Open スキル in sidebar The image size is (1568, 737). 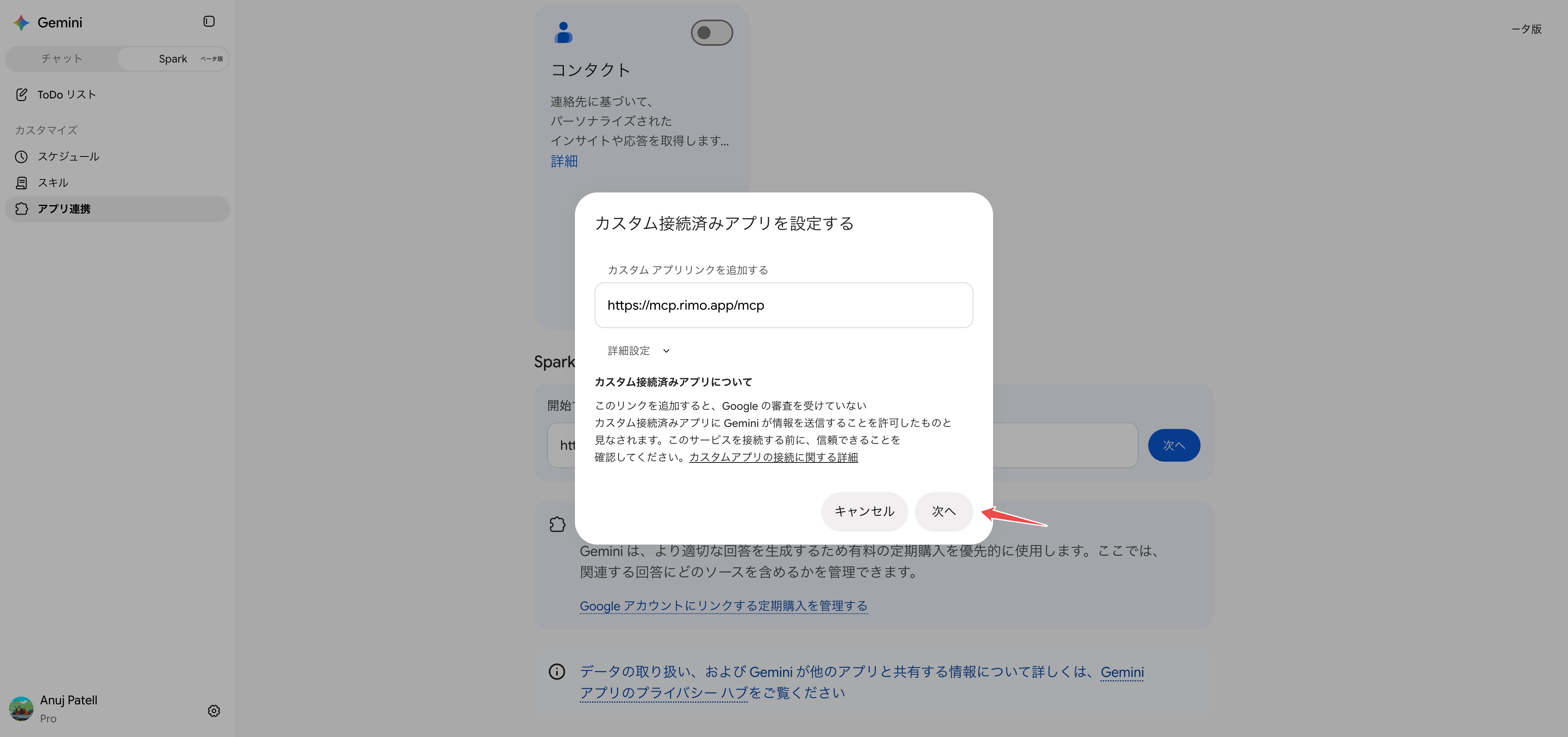[x=118, y=183]
